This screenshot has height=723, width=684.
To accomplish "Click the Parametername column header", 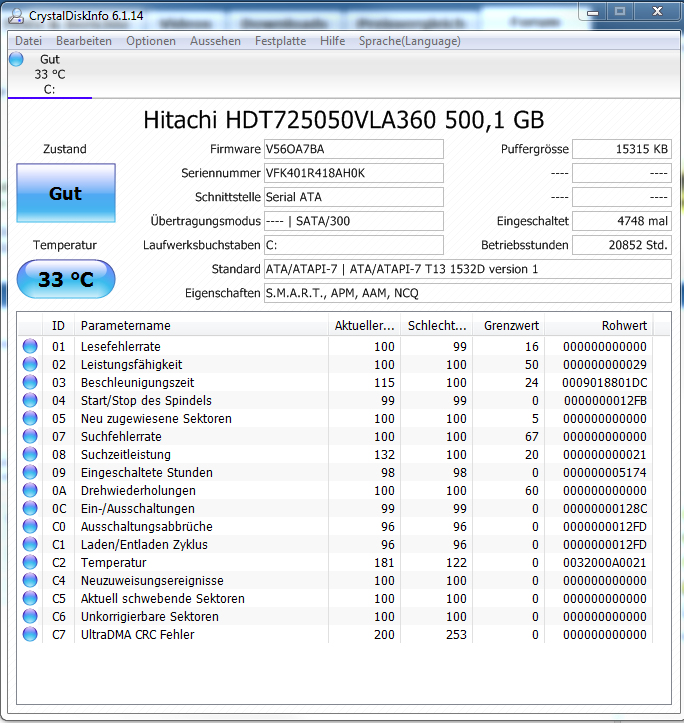I will tap(201, 326).
